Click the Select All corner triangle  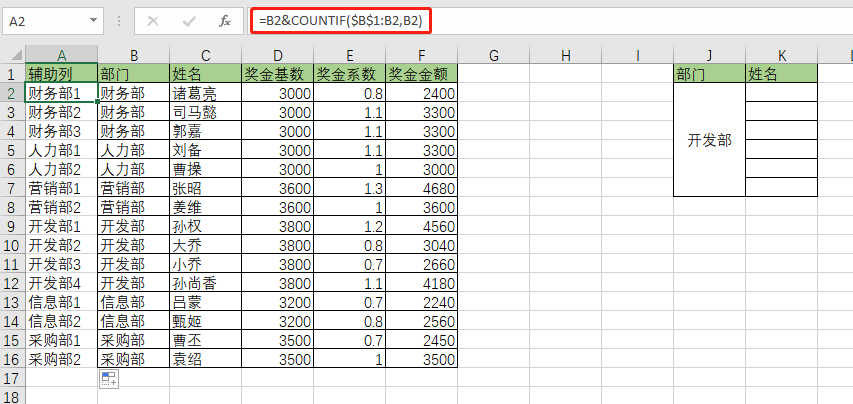(x=17, y=55)
